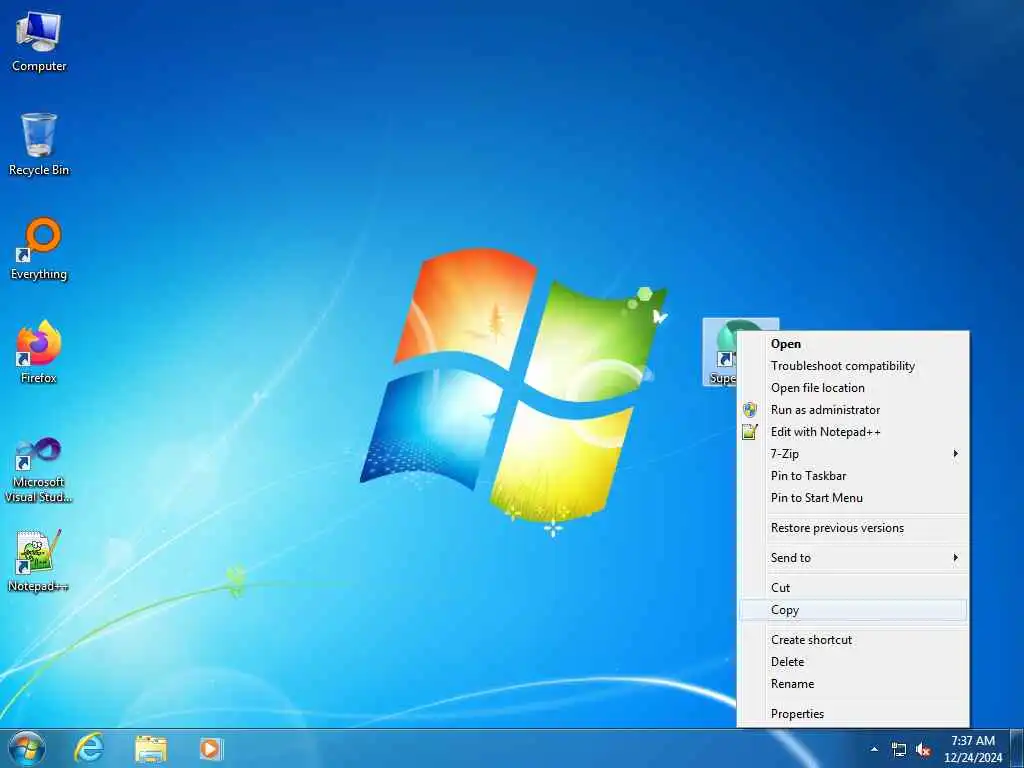
Task: Choose Open file location
Action: (x=853, y=388)
